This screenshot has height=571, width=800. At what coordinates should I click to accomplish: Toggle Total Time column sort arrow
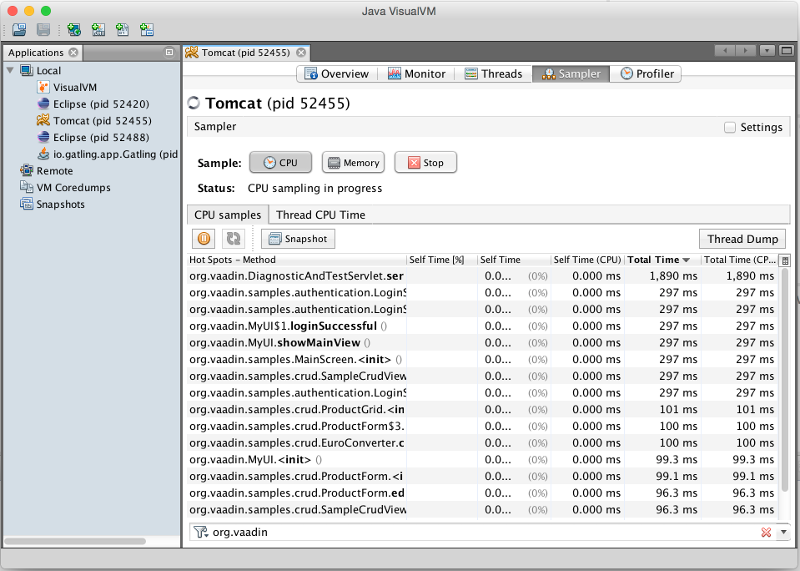tap(686, 260)
